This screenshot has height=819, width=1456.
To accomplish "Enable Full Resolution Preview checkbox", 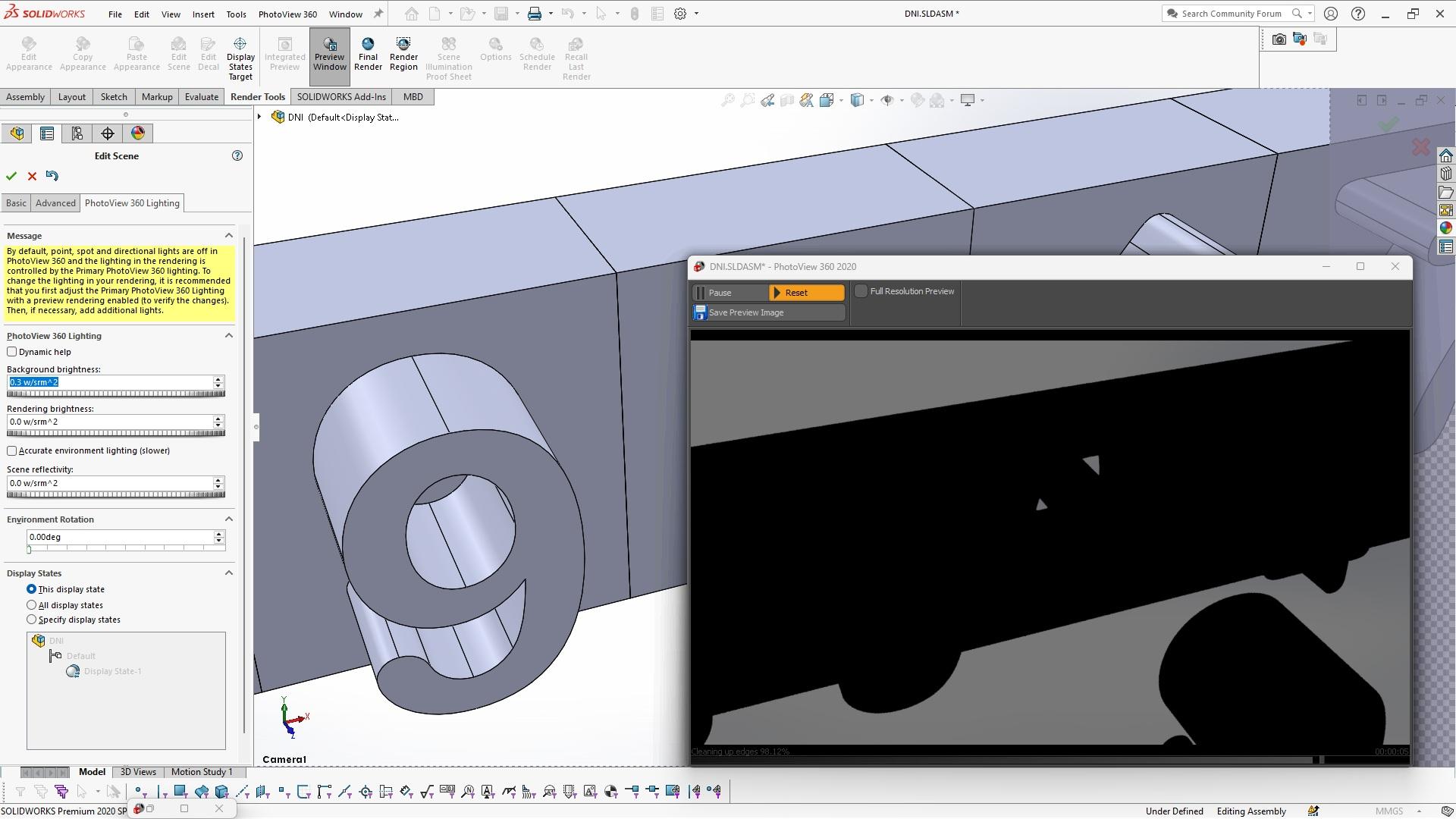I will point(861,291).
